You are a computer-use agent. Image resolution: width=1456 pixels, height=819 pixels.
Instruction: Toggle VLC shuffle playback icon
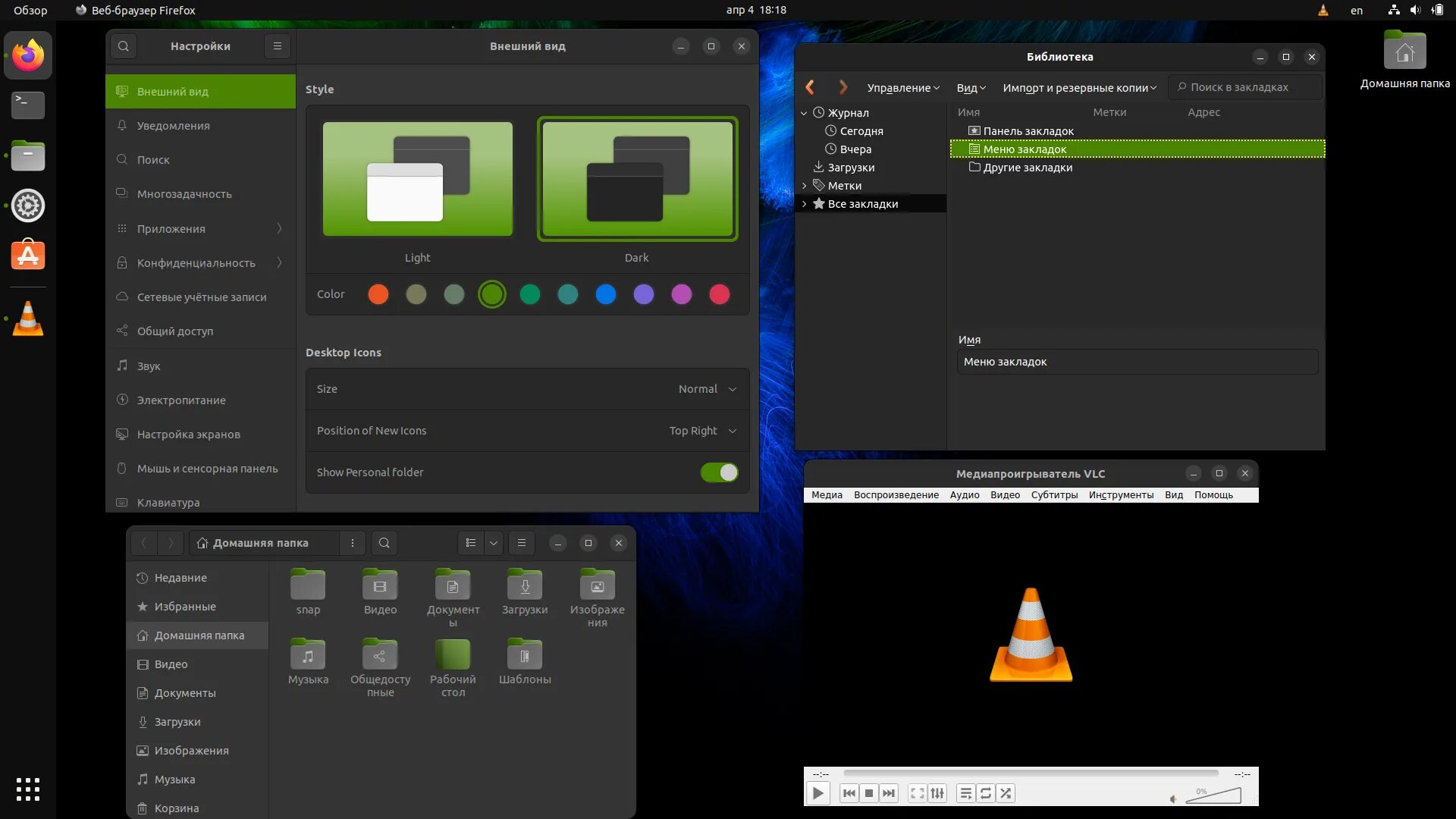coord(1006,793)
